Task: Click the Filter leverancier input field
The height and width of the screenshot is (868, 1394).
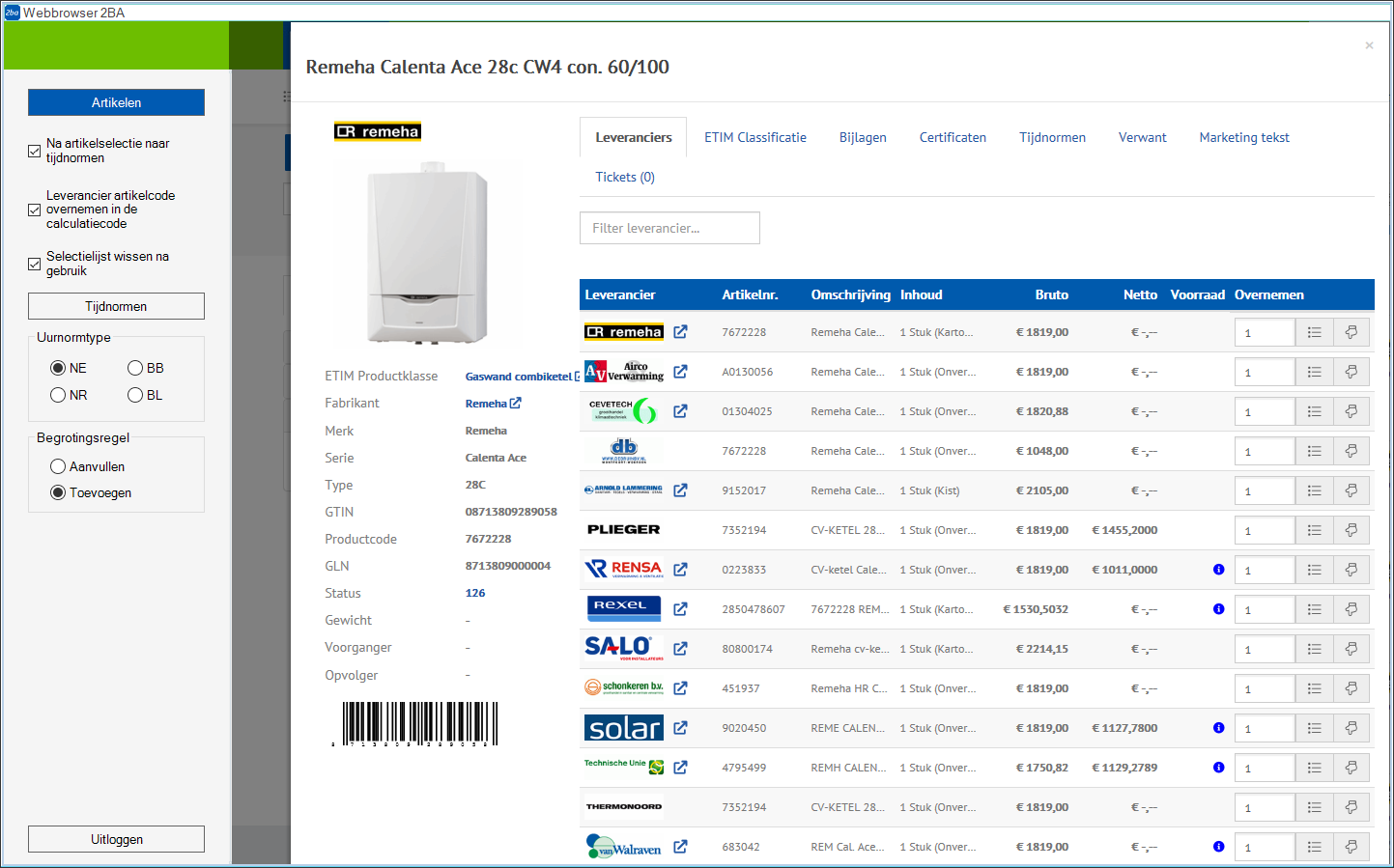Action: point(669,228)
